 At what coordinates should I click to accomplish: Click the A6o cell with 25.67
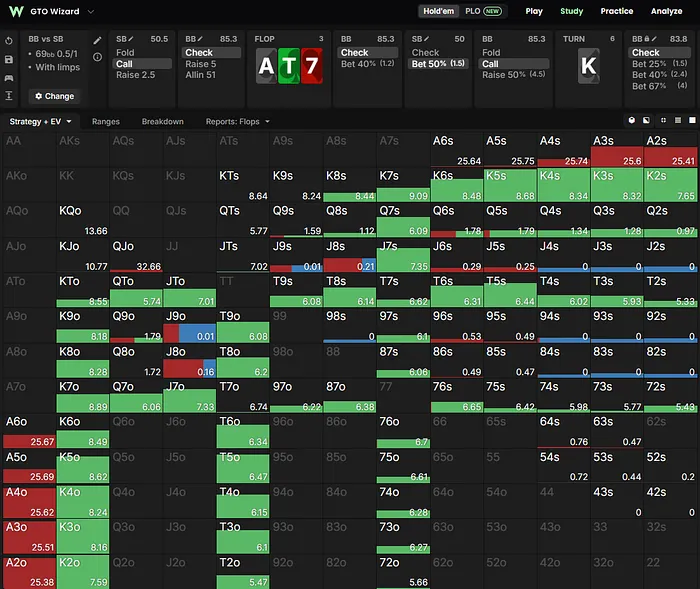coord(29,431)
